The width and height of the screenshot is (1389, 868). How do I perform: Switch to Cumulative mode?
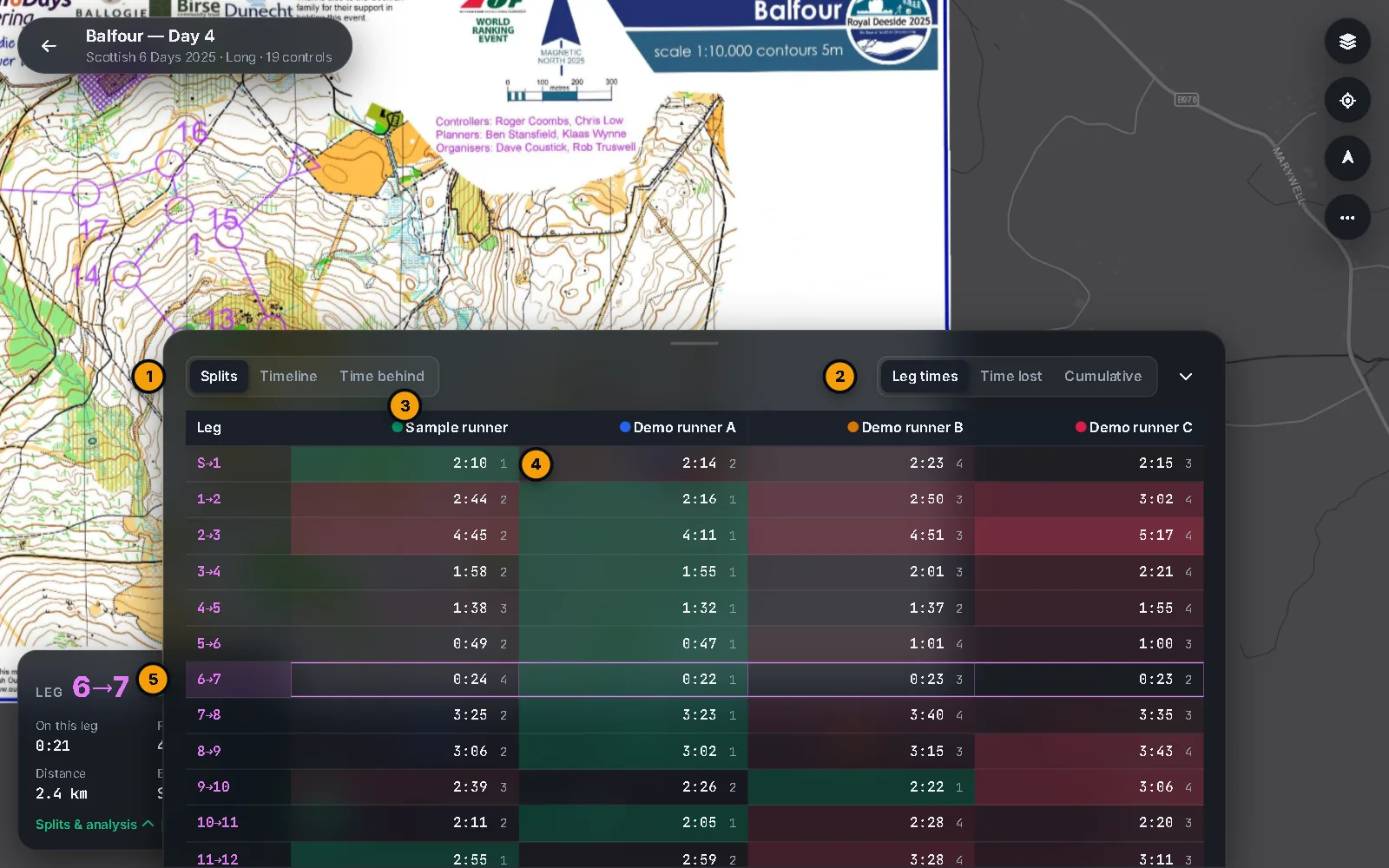coord(1103,377)
